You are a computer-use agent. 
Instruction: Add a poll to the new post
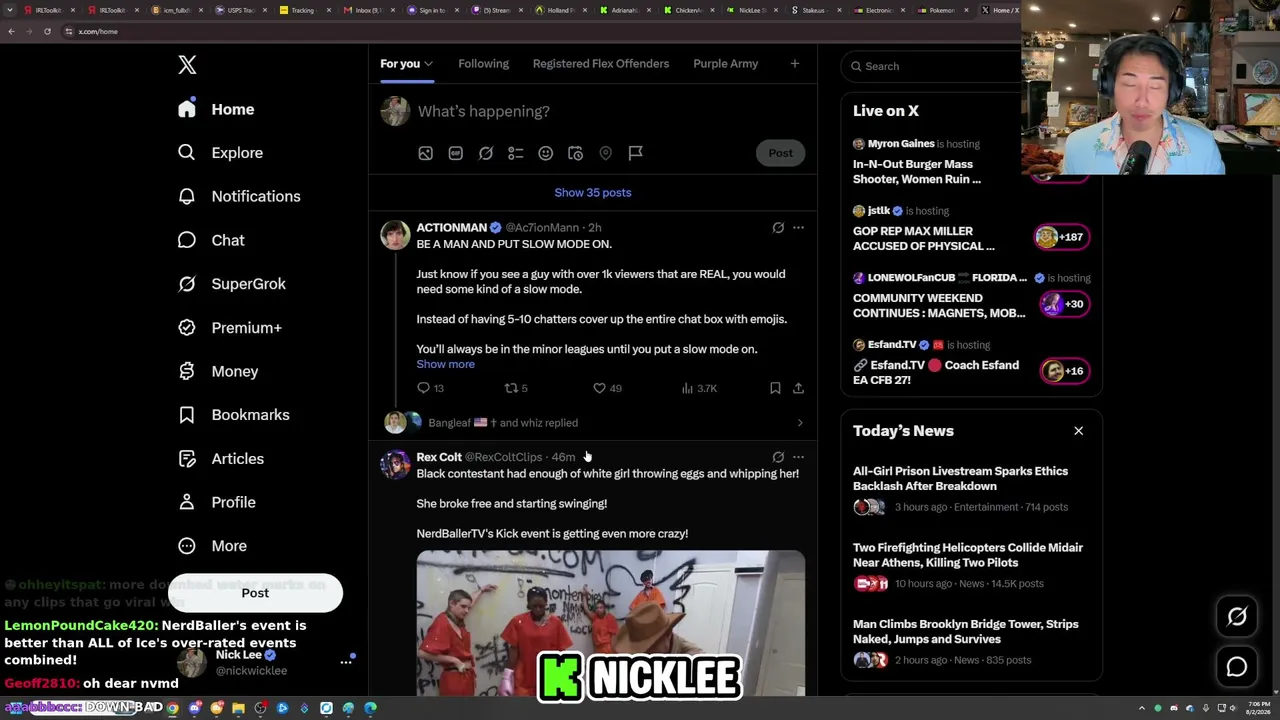515,153
